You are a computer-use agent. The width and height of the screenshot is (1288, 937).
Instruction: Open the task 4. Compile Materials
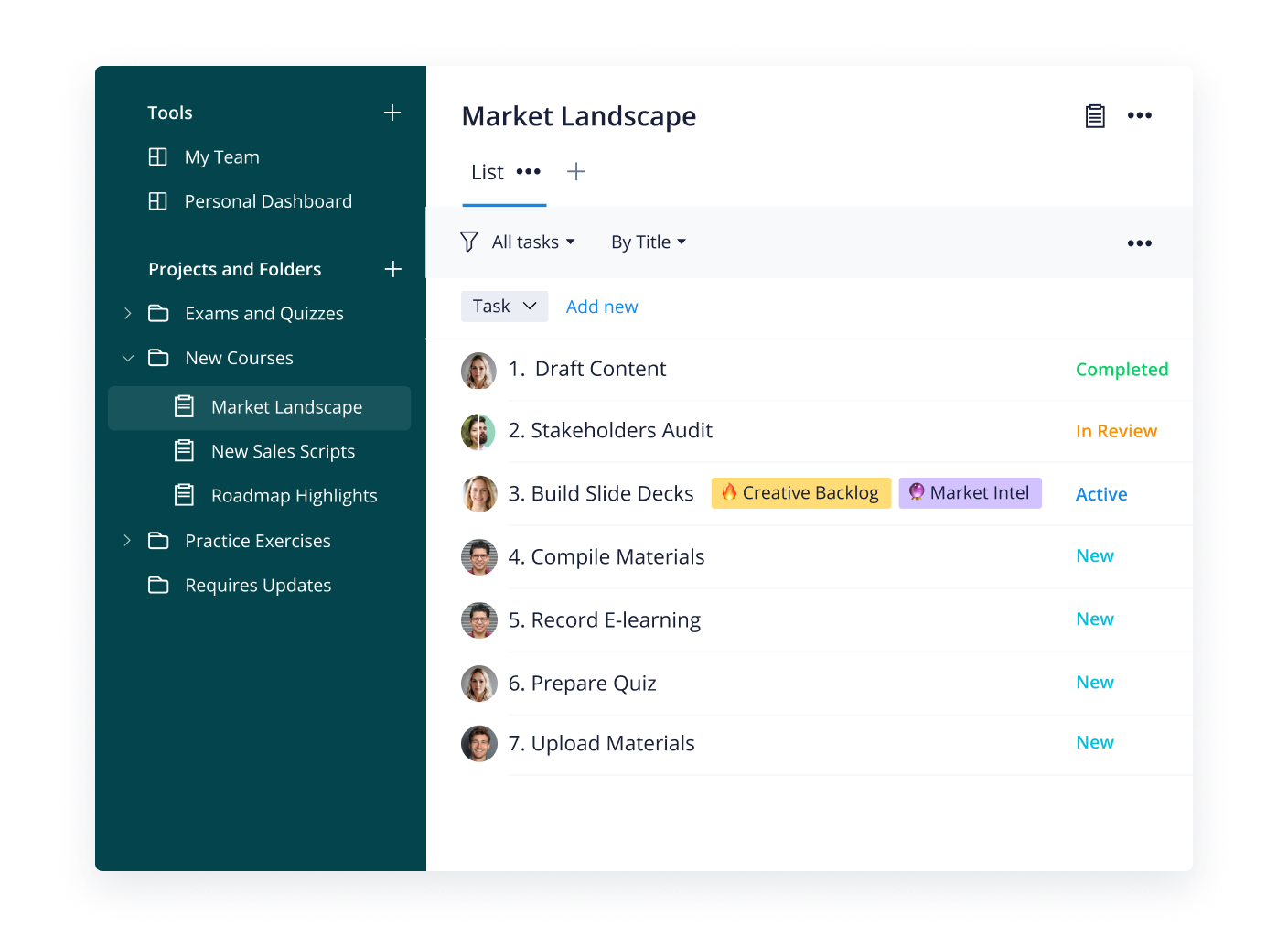(x=606, y=556)
